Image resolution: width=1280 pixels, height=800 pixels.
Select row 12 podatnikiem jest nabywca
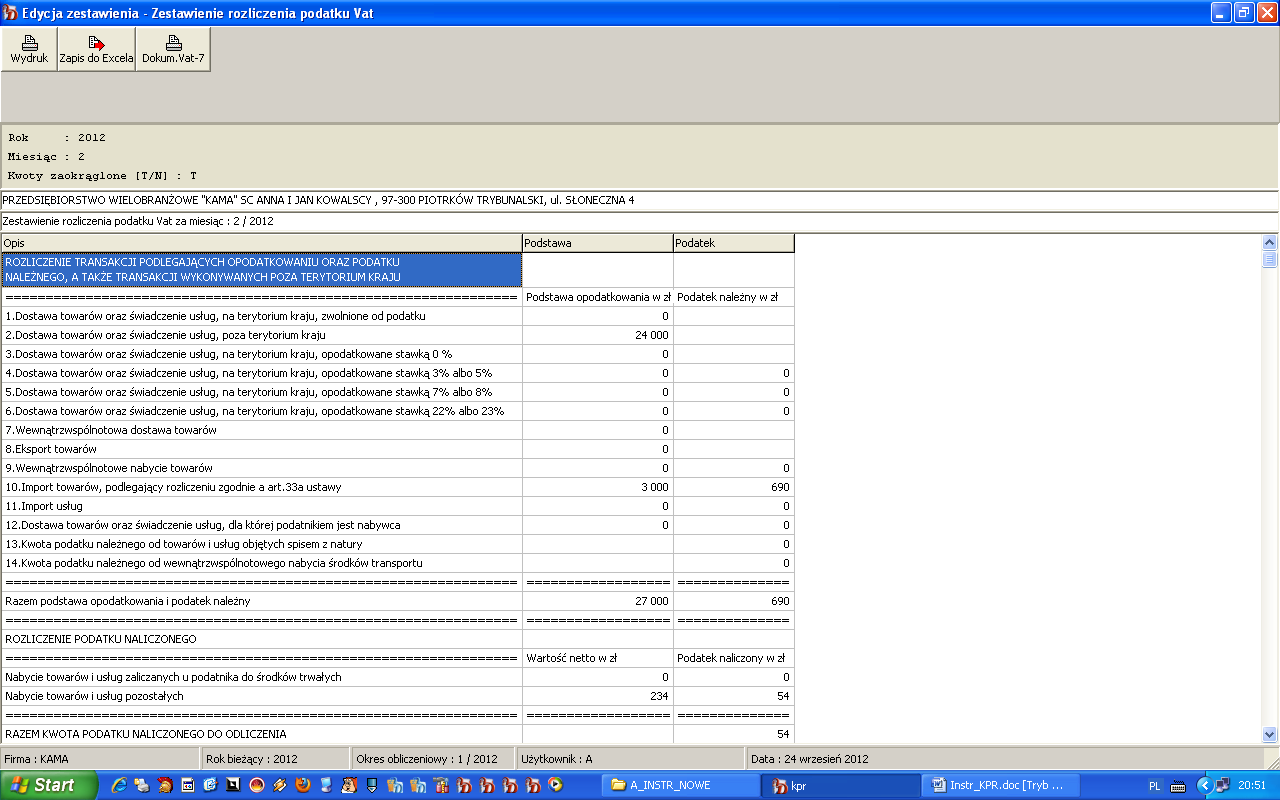click(x=261, y=525)
